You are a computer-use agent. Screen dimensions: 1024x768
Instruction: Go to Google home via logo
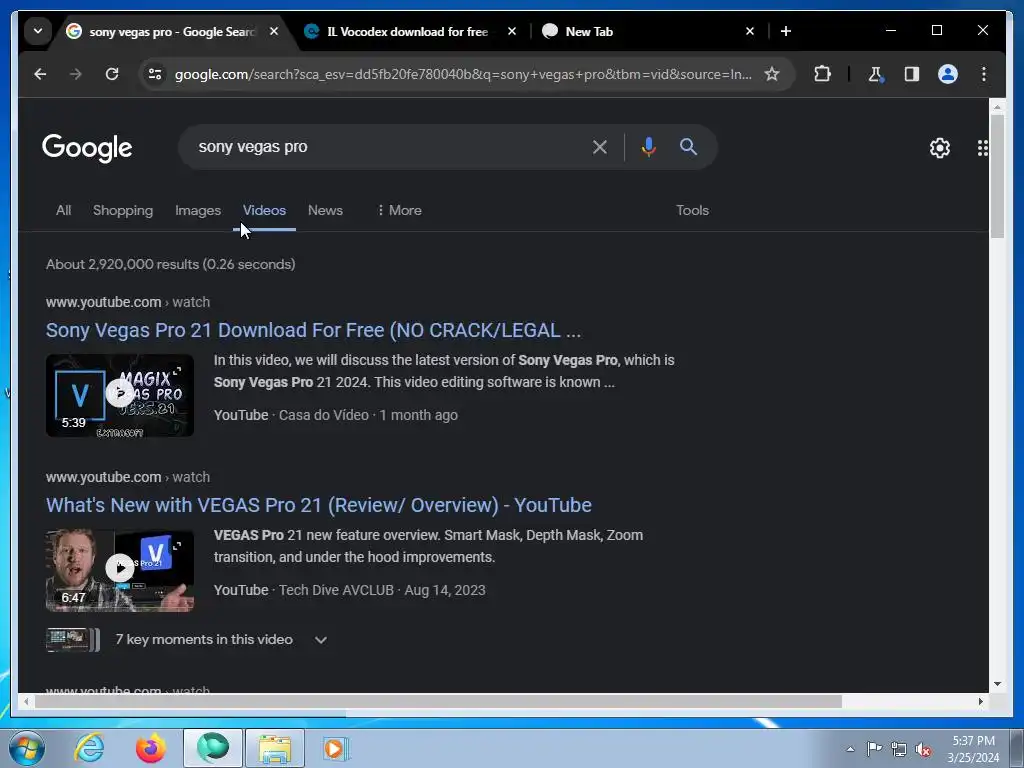tap(87, 148)
